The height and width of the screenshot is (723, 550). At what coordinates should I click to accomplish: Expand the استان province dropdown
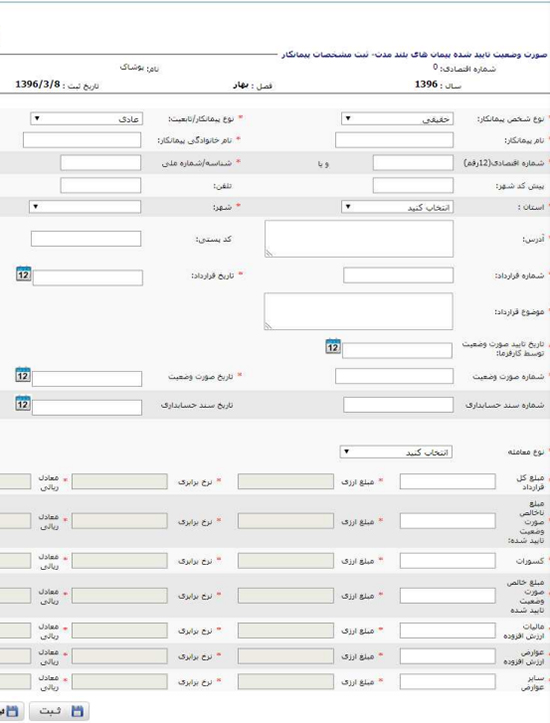397,207
